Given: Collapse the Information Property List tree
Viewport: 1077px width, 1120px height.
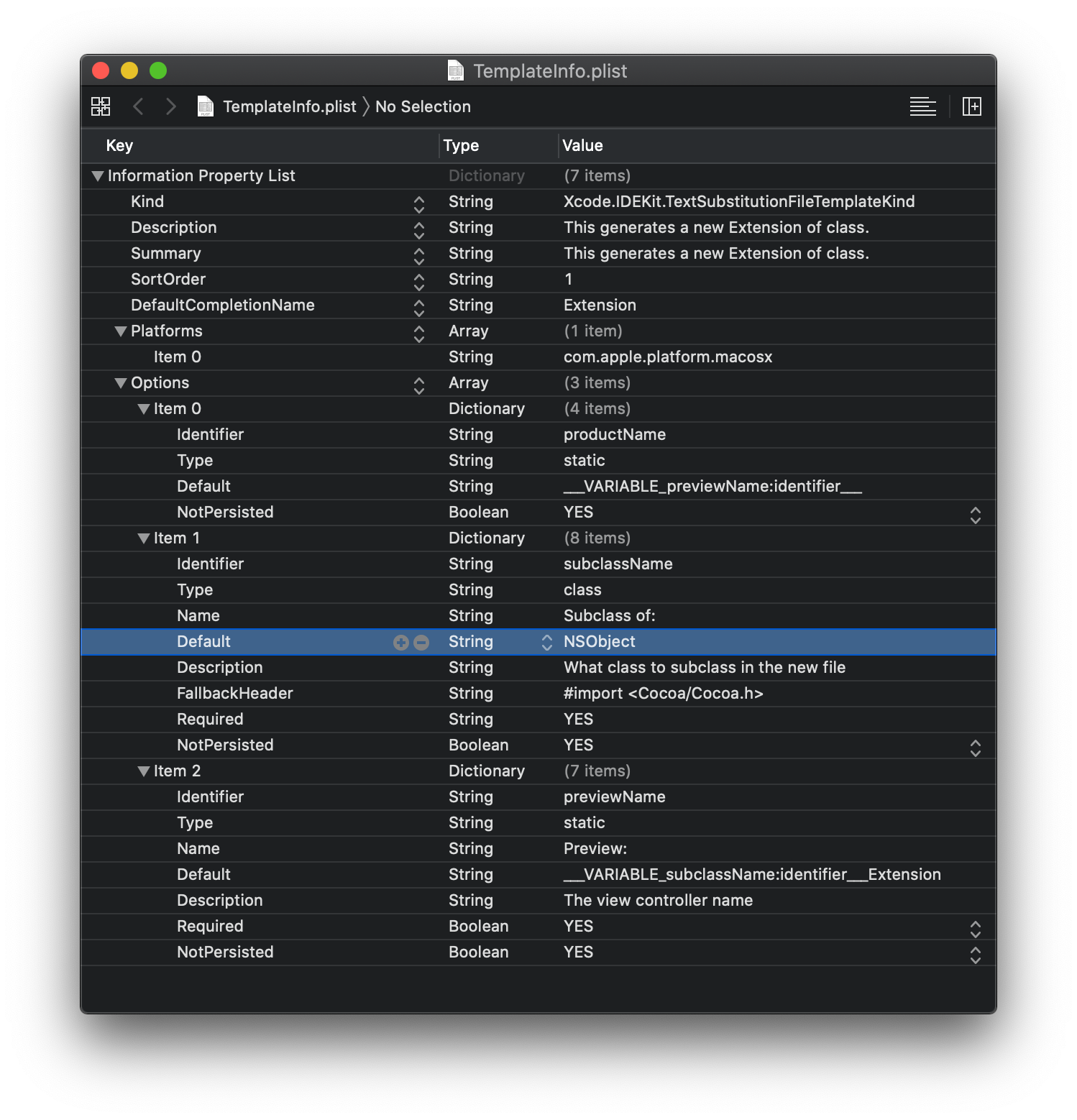Looking at the screenshot, I should [x=98, y=175].
